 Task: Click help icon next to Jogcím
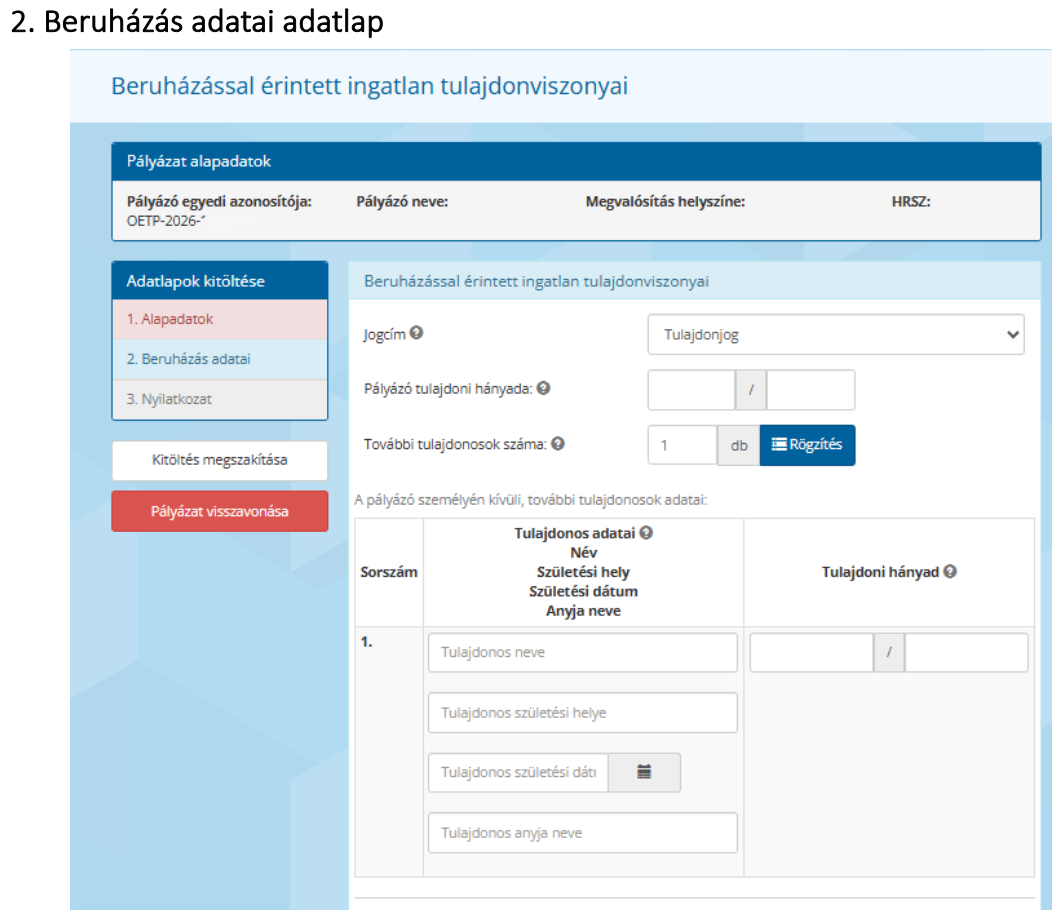pyautogui.click(x=416, y=333)
